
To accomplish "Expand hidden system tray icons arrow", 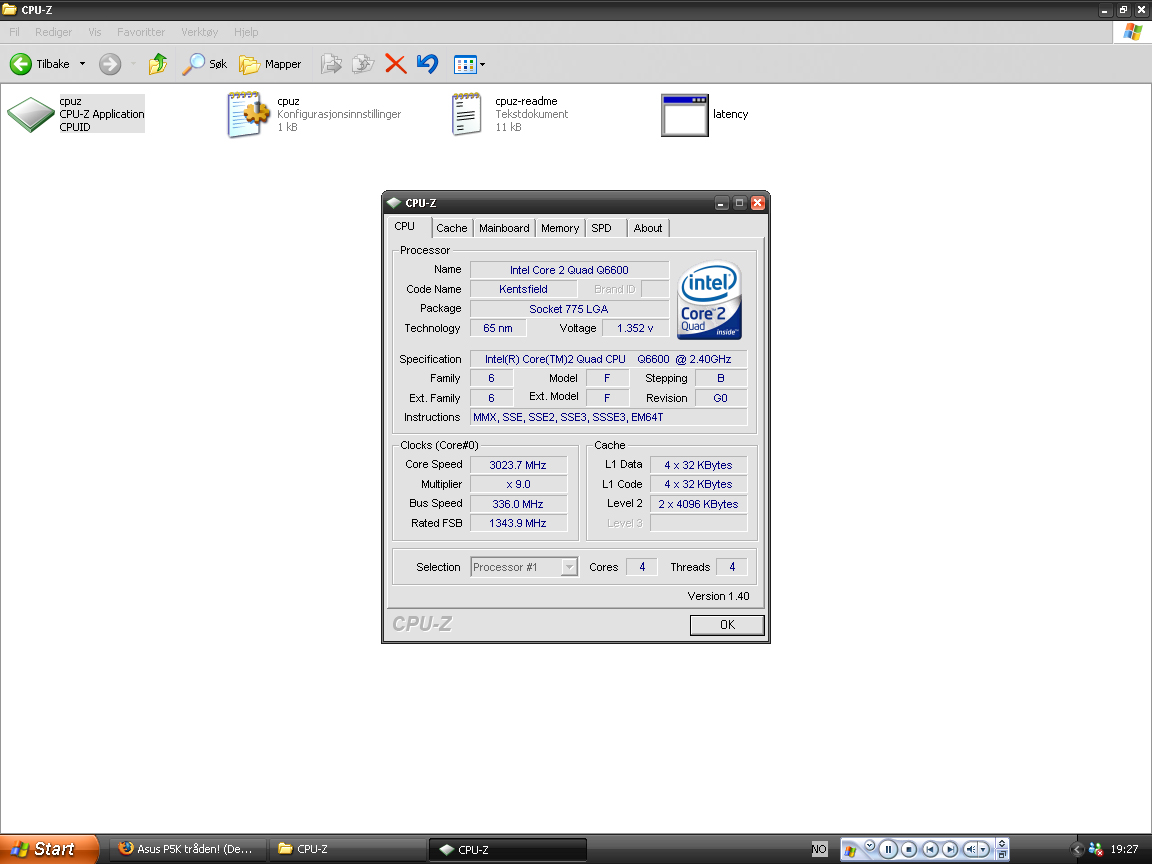I will (1077, 849).
